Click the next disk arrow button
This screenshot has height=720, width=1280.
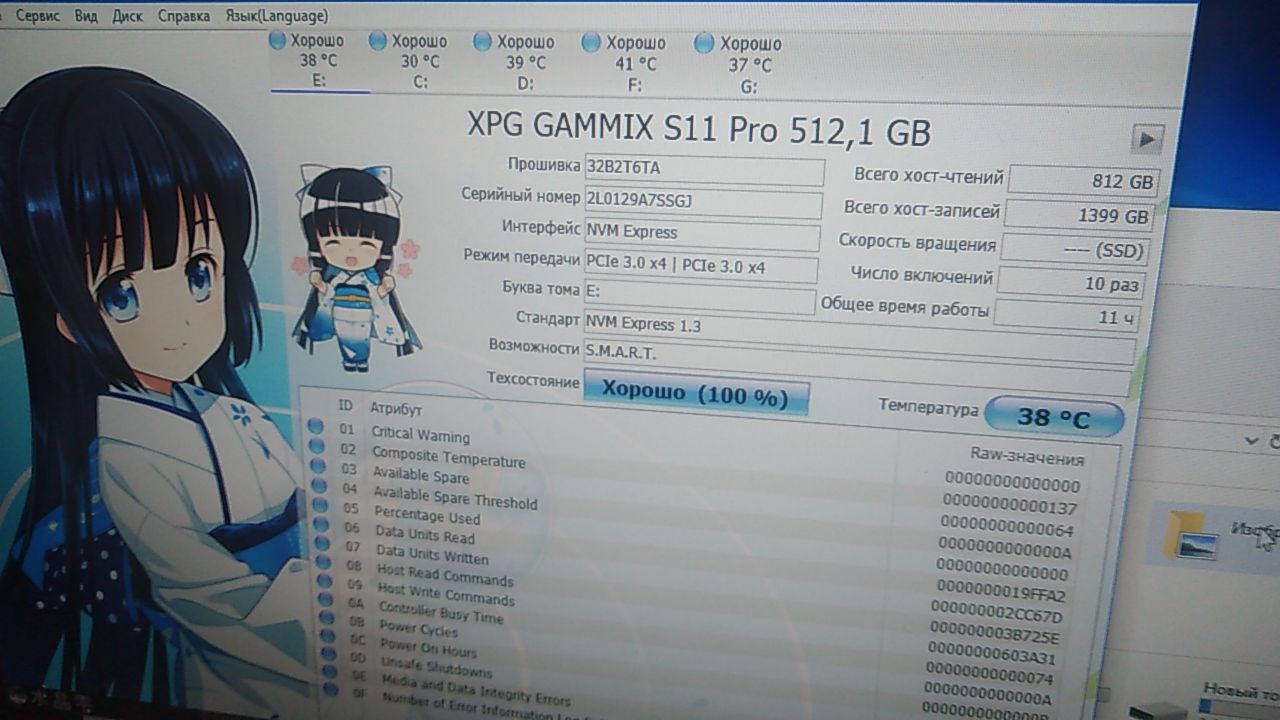coord(1147,139)
